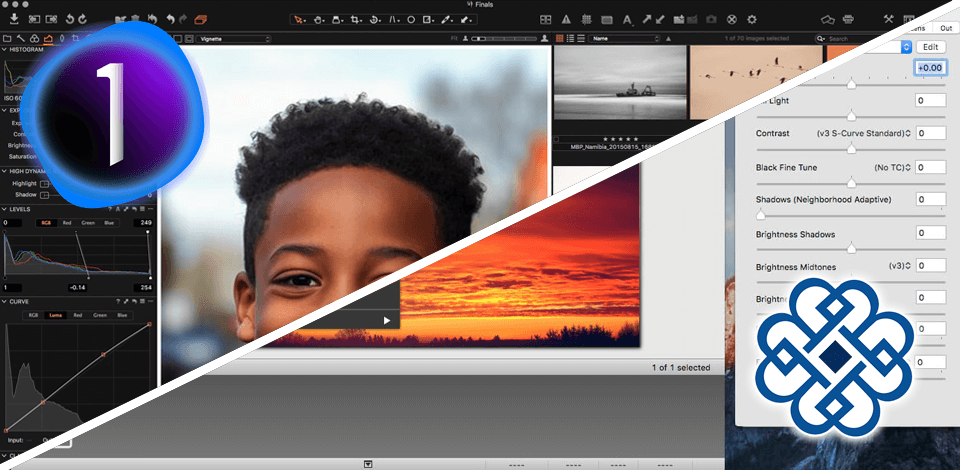Click the undo arrow icon
This screenshot has height=470, width=960.
click(x=170, y=18)
